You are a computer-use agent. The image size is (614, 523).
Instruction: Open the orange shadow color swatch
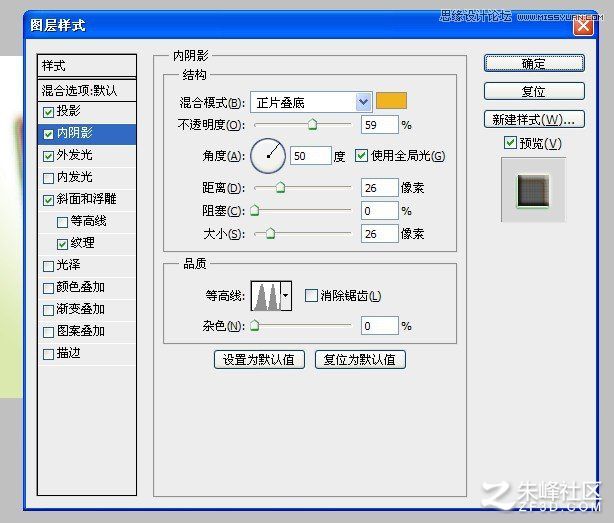pyautogui.click(x=391, y=101)
